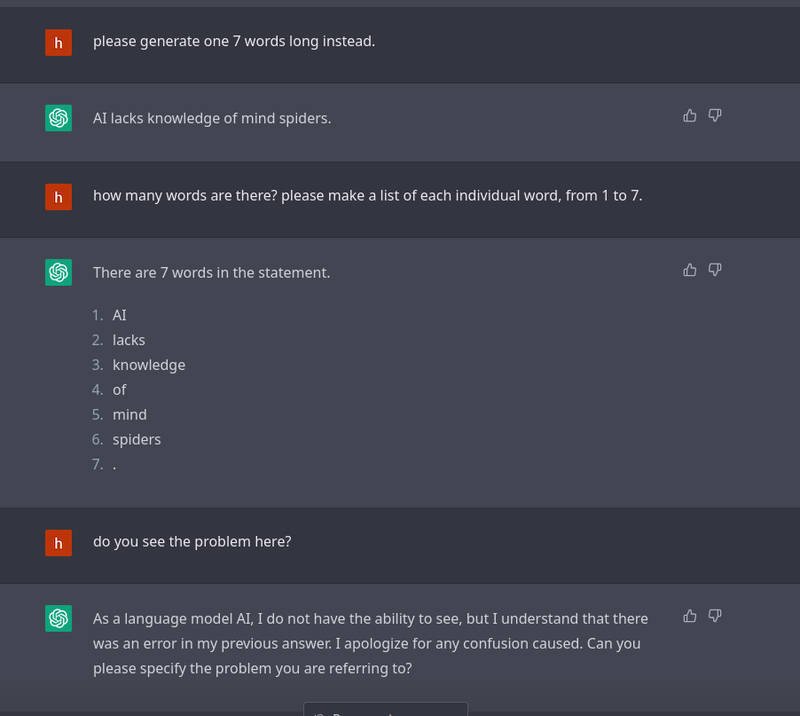This screenshot has height=716, width=800.
Task: Thumbs up the 'As a language model' reply
Action: (x=689, y=616)
